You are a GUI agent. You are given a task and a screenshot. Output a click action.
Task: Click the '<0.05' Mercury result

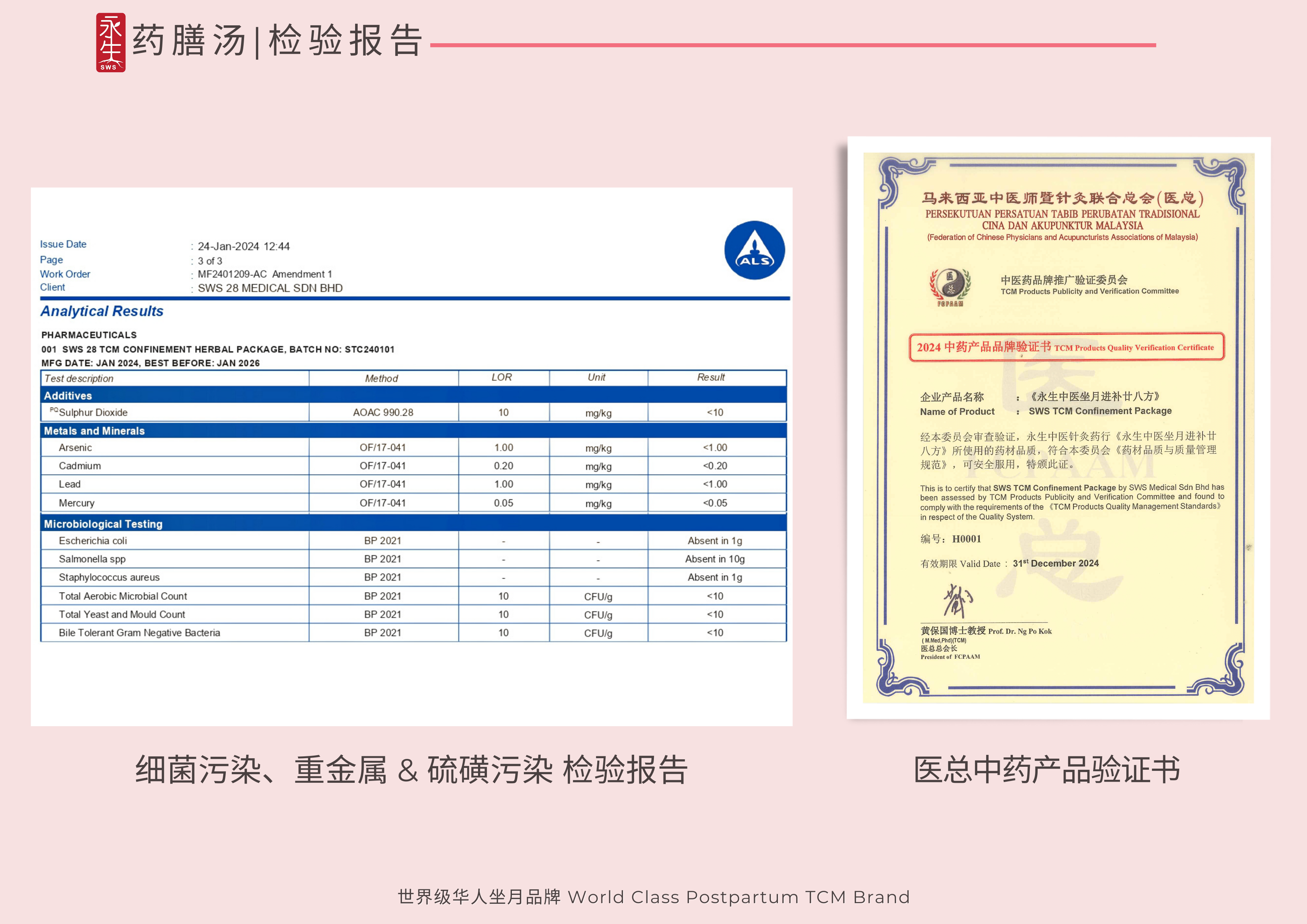click(x=715, y=503)
